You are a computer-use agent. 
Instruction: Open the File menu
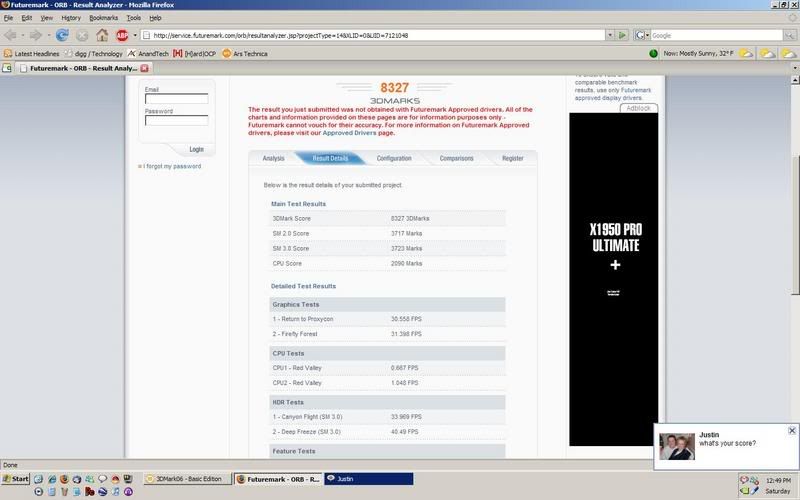(8, 18)
